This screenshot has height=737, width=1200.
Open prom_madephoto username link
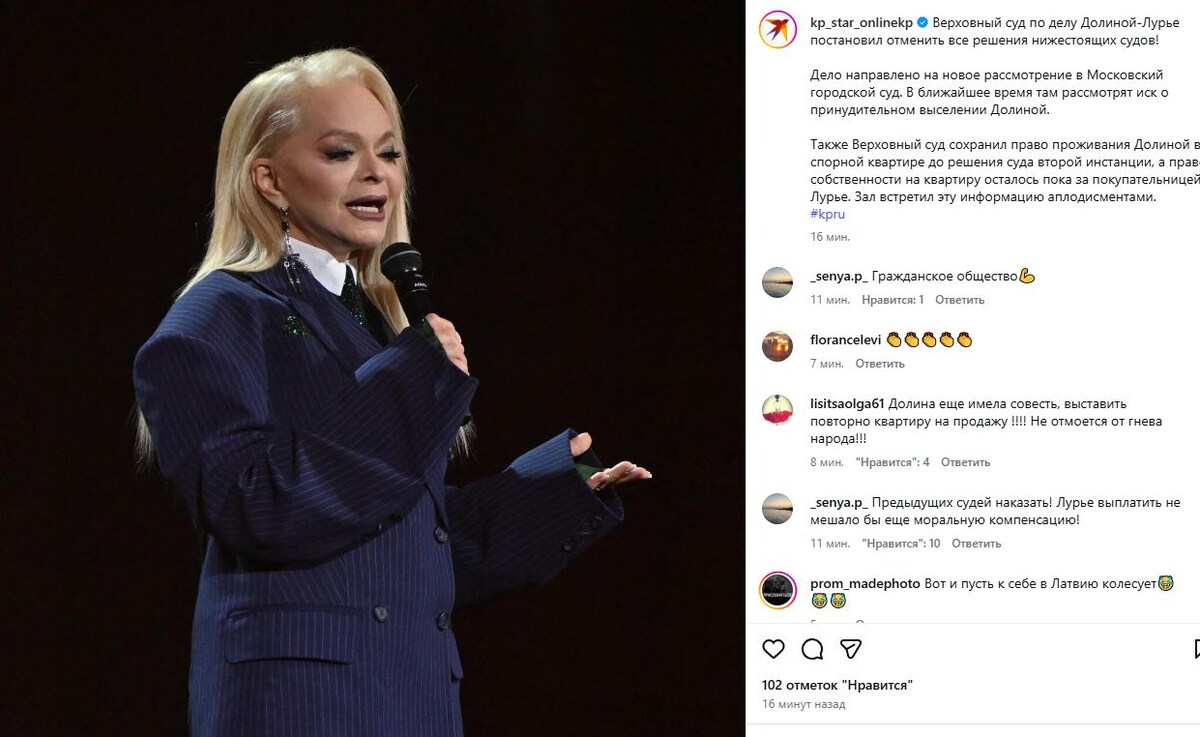click(865, 583)
